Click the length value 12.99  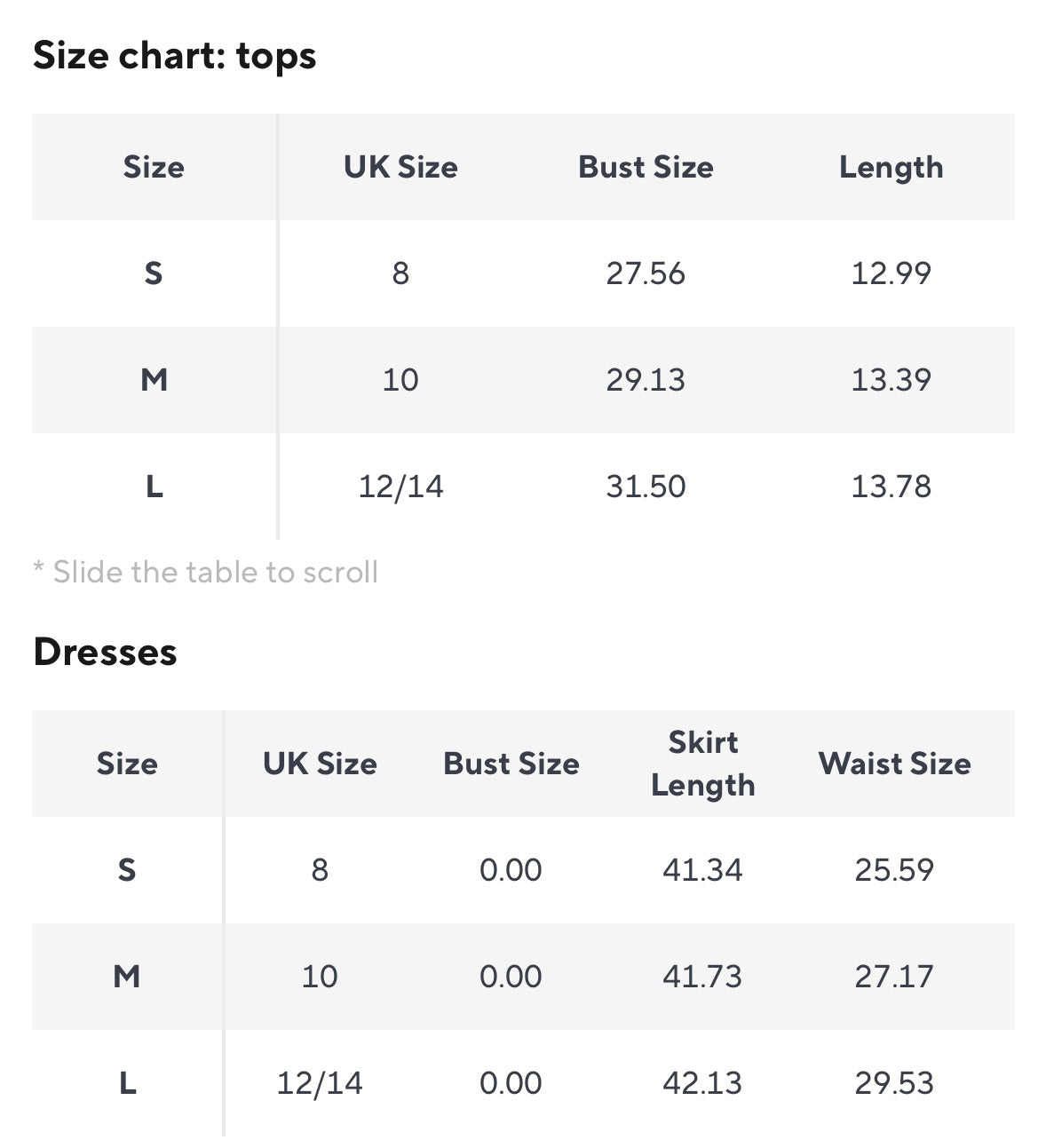point(891,273)
